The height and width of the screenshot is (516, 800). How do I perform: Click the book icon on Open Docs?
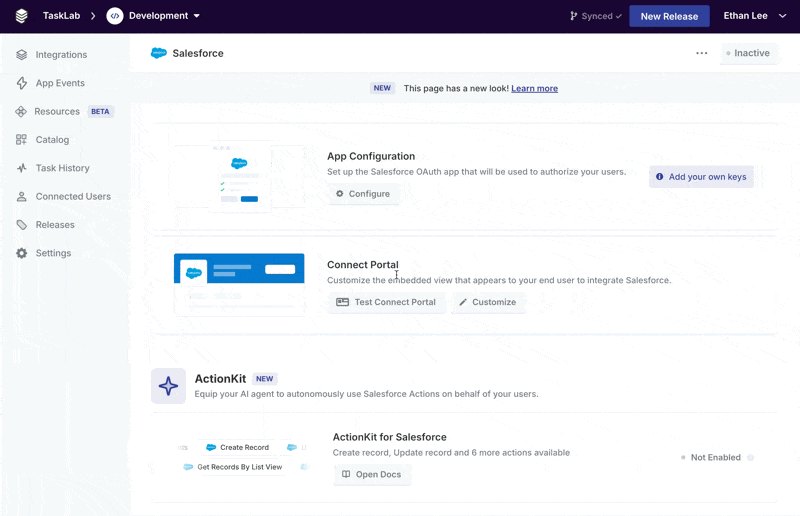click(346, 474)
